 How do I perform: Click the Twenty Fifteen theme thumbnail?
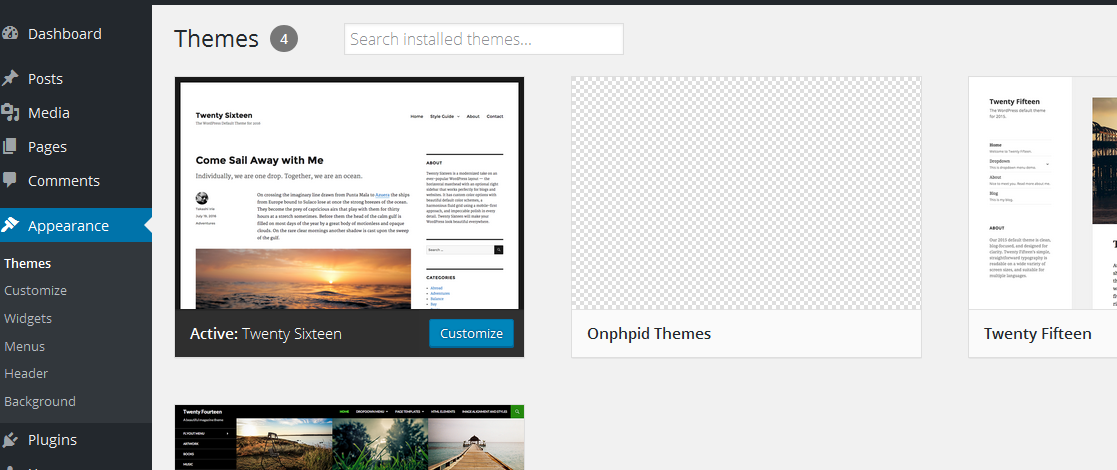coord(1043,193)
